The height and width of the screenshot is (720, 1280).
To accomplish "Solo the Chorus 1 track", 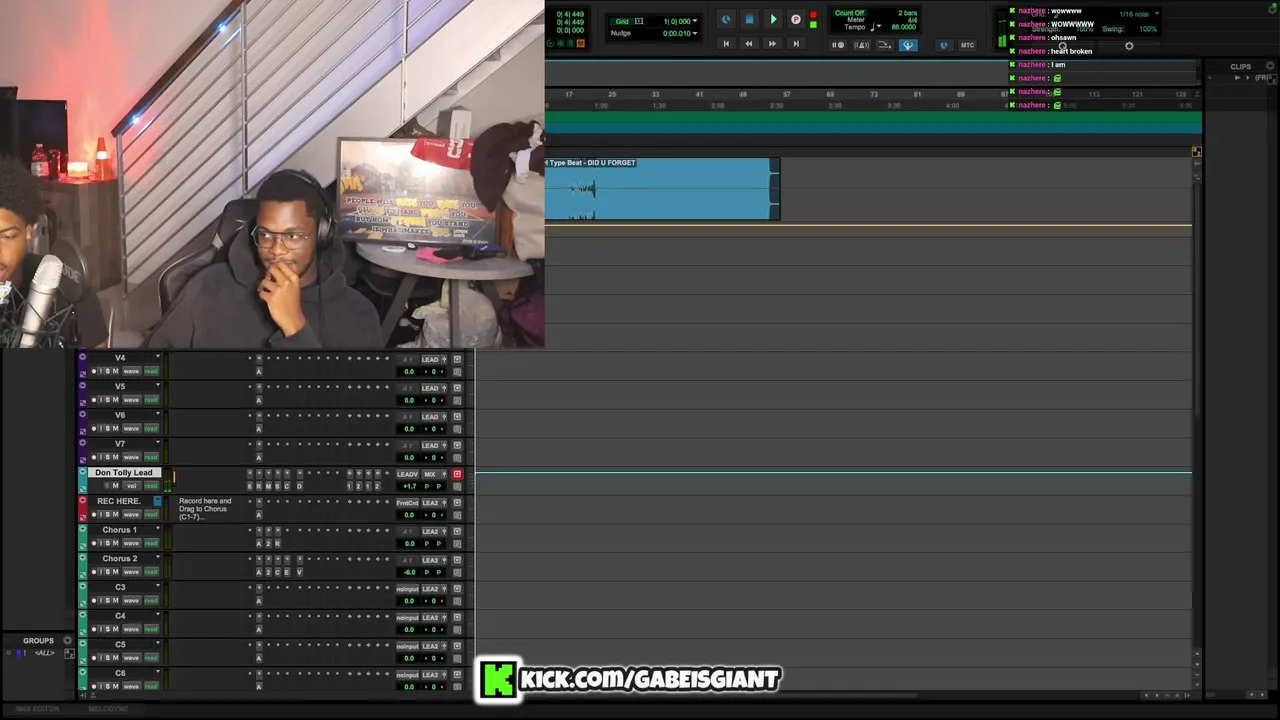I will 108,543.
